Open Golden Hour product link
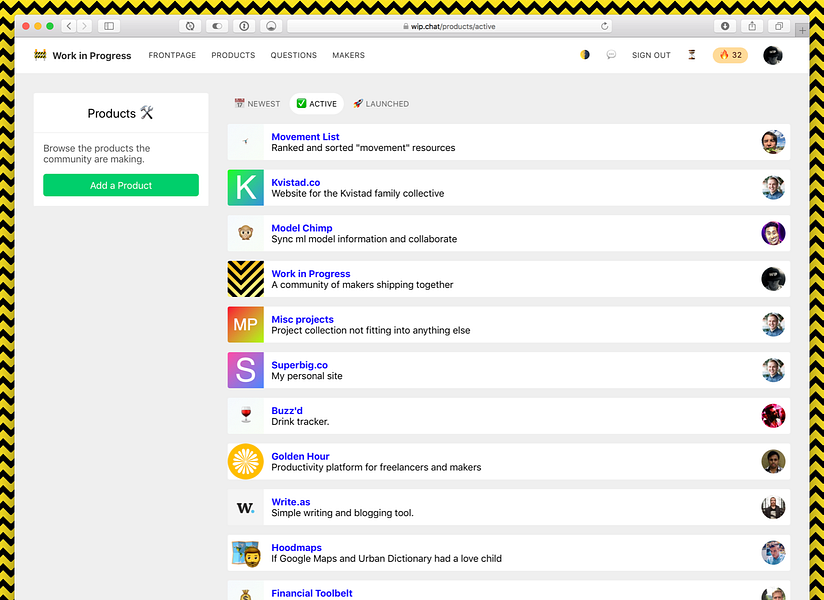Screen dimensions: 824x600 pos(301,457)
